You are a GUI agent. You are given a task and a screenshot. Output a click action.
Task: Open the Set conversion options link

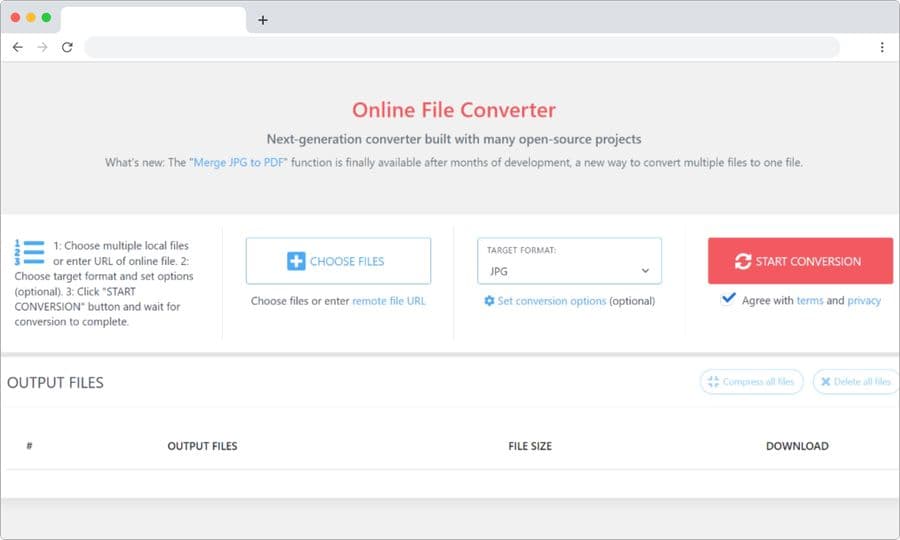click(x=551, y=301)
